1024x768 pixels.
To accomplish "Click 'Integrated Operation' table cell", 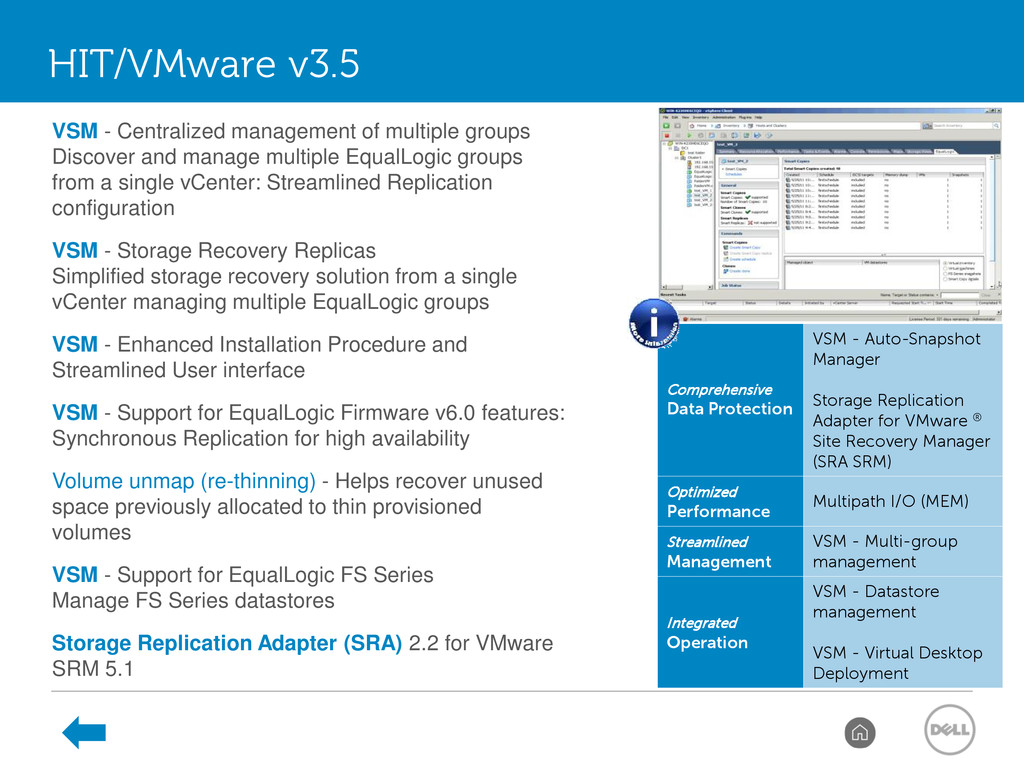I will coord(730,633).
